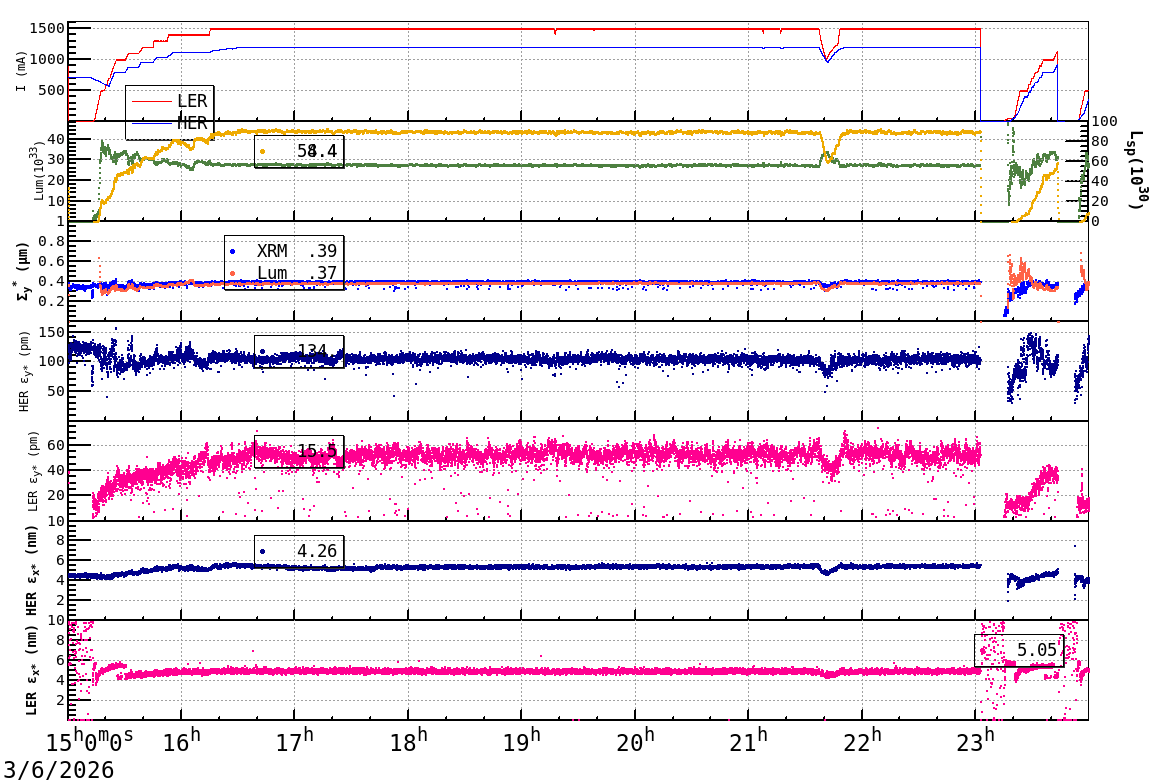The image size is (1160, 782).
Task: Click the luminosity legend box showing 58.4
Action: pyautogui.click(x=300, y=151)
